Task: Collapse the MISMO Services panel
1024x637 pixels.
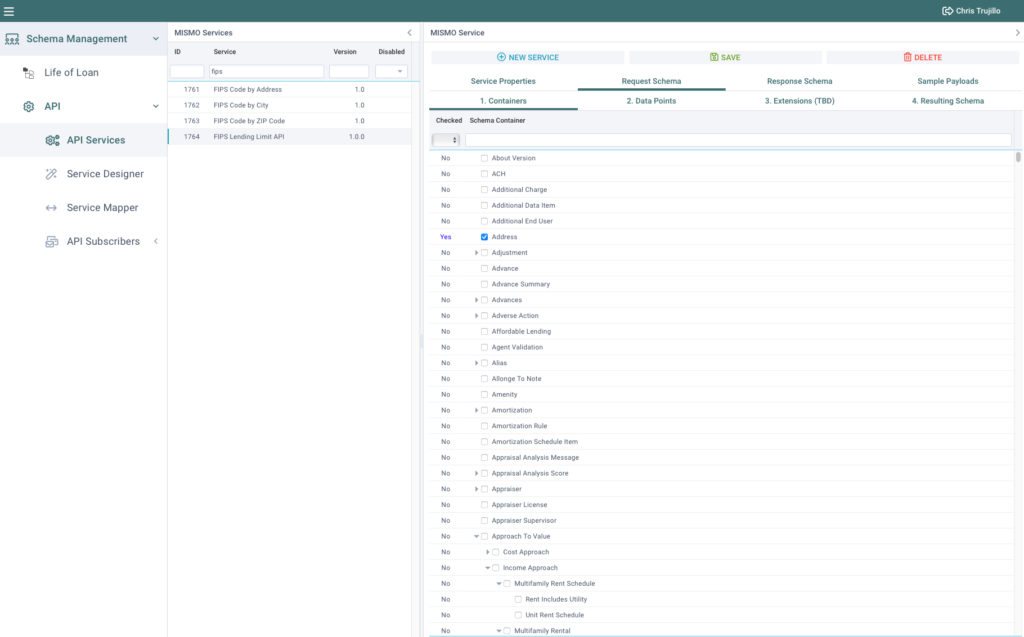Action: tap(409, 33)
